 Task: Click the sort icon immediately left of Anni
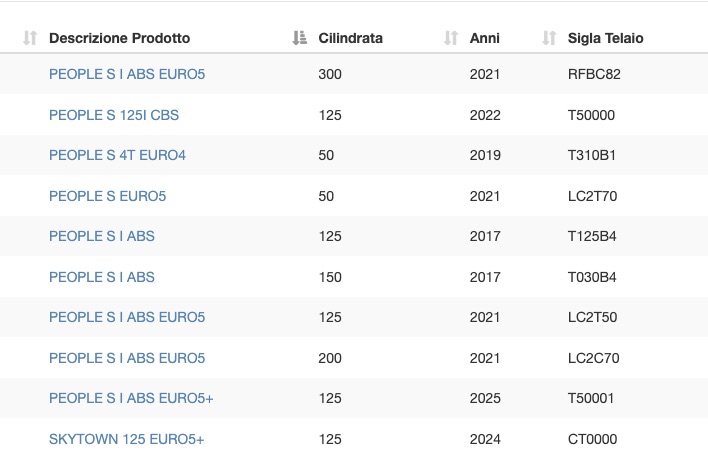tap(451, 38)
